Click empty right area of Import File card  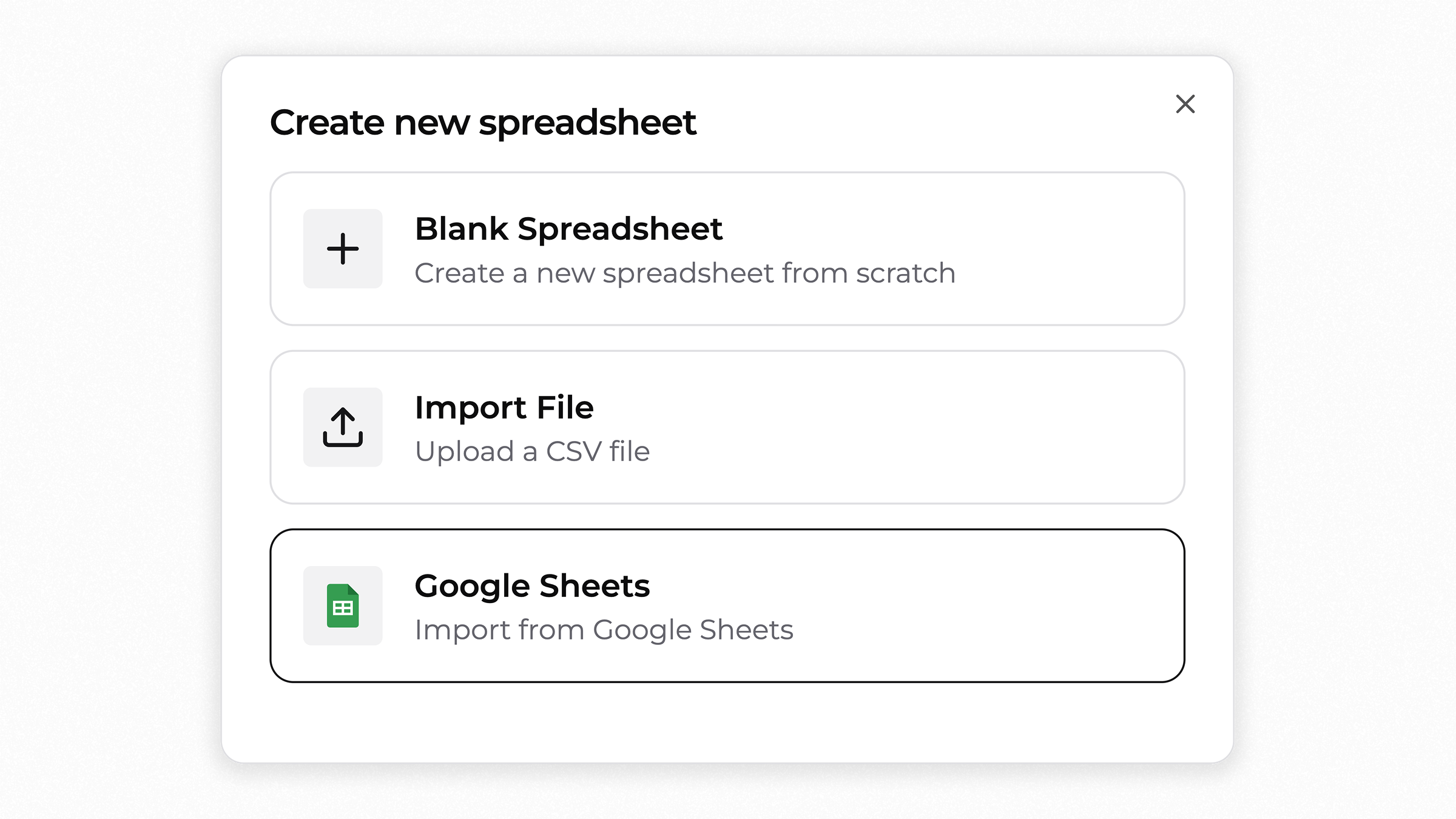coord(971,427)
